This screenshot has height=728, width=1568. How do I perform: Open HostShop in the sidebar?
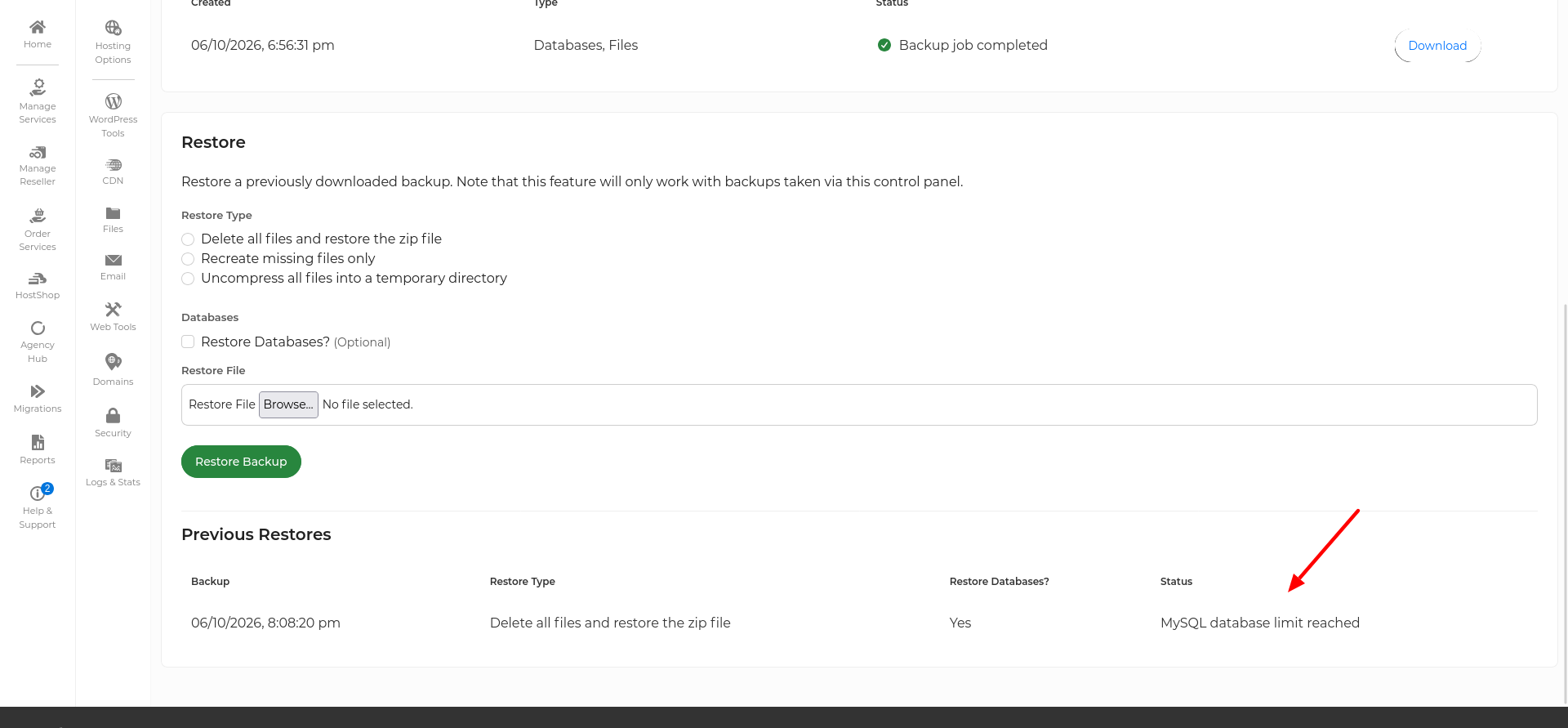38,286
